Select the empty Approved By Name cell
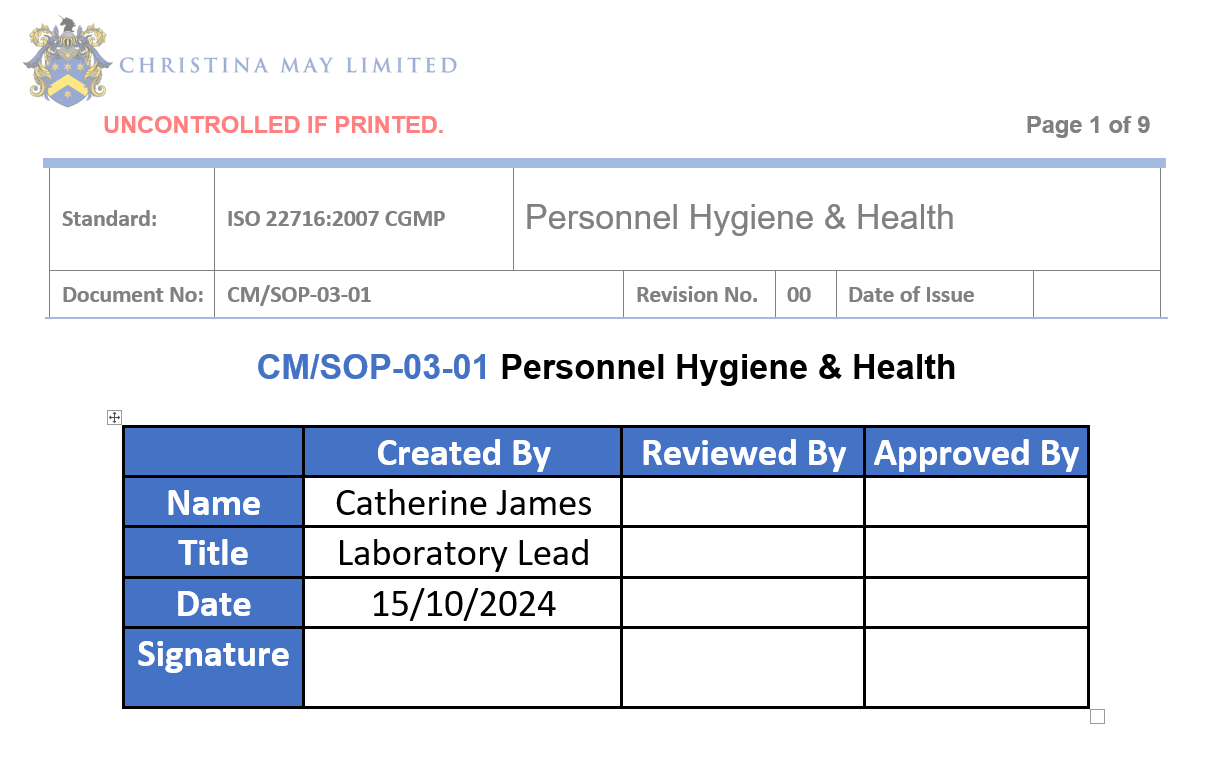 pyautogui.click(x=976, y=502)
